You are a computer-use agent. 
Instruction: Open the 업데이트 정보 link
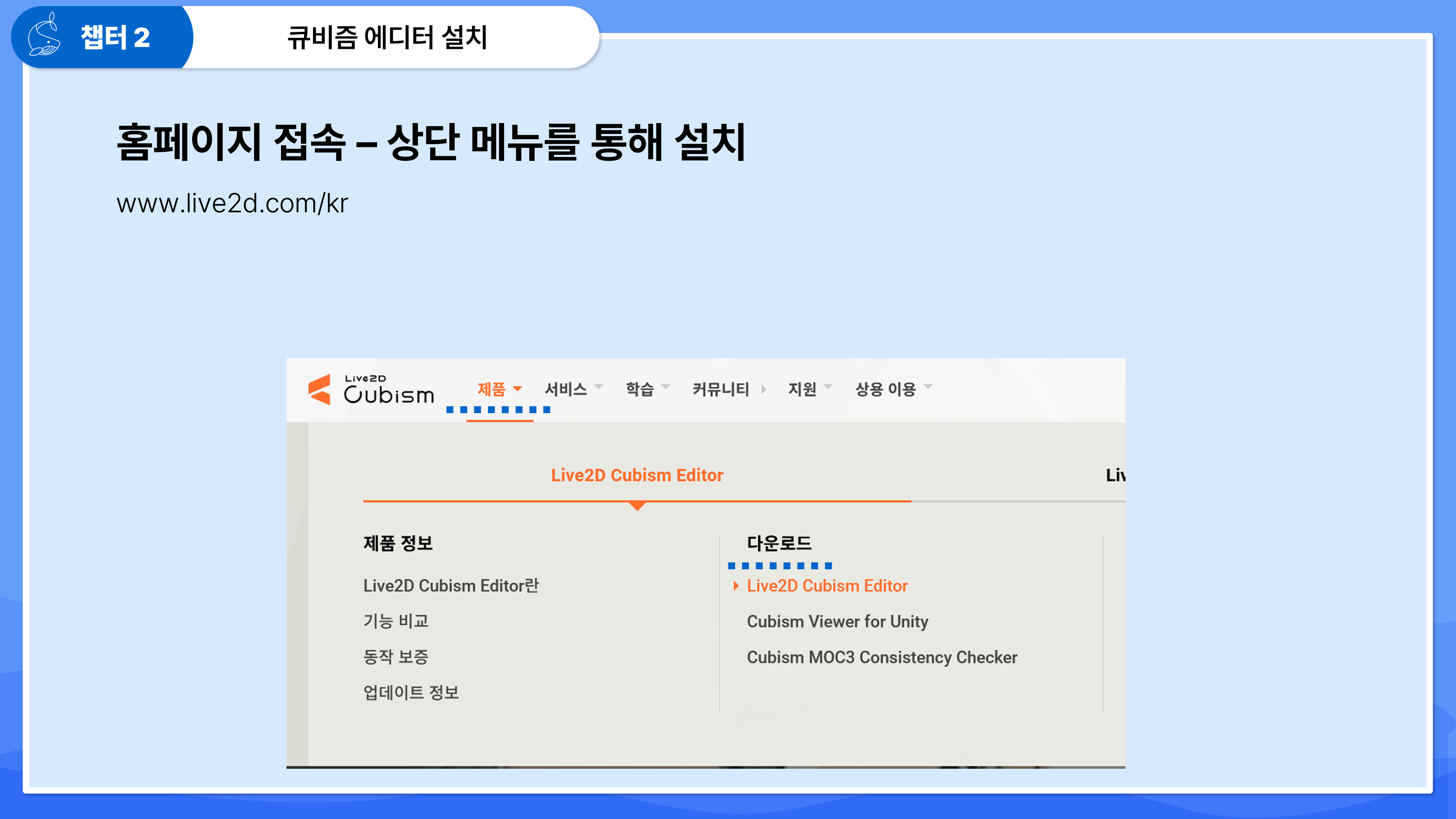[411, 693]
